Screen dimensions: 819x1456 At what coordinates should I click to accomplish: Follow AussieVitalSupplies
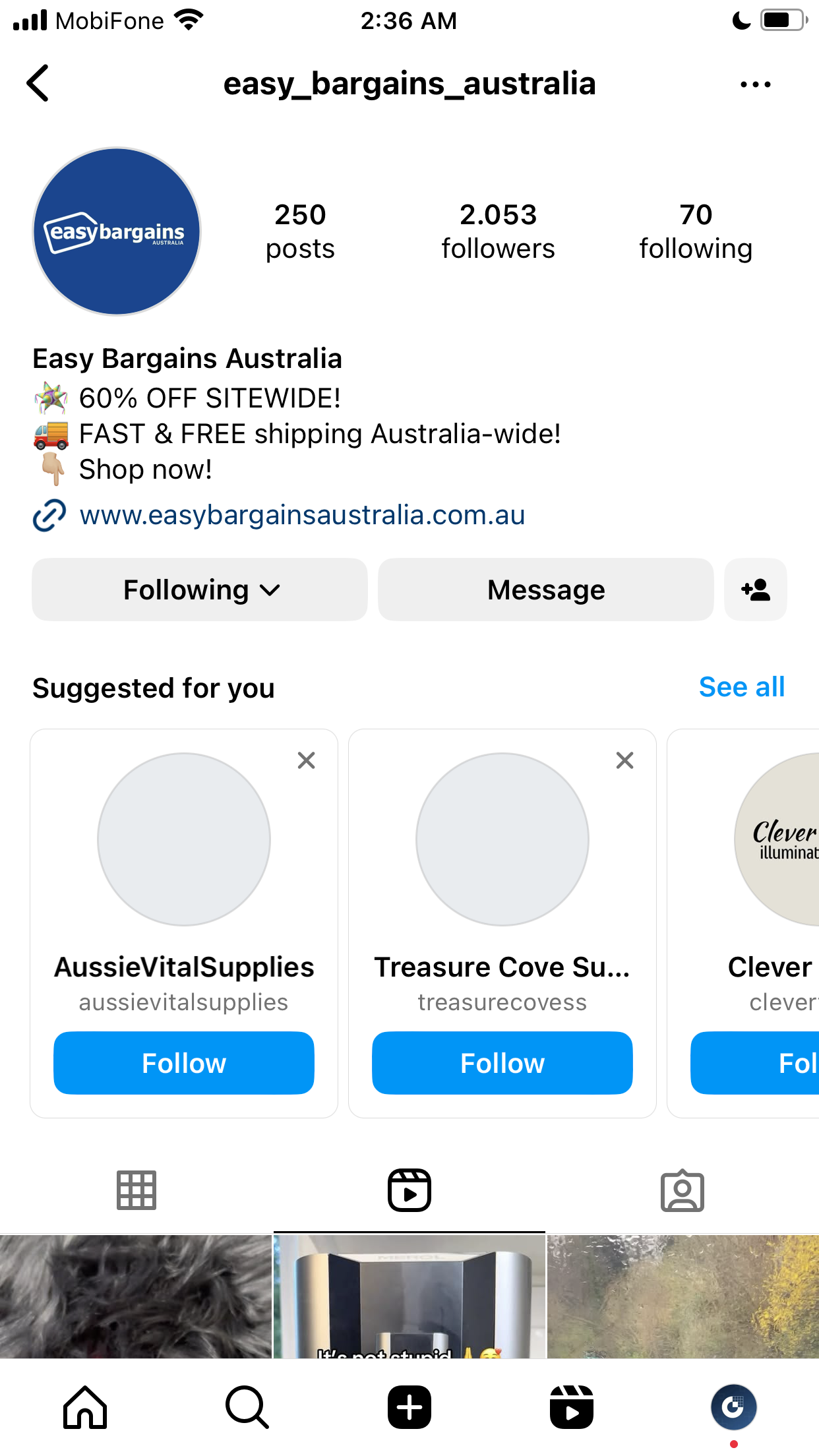click(x=184, y=1063)
